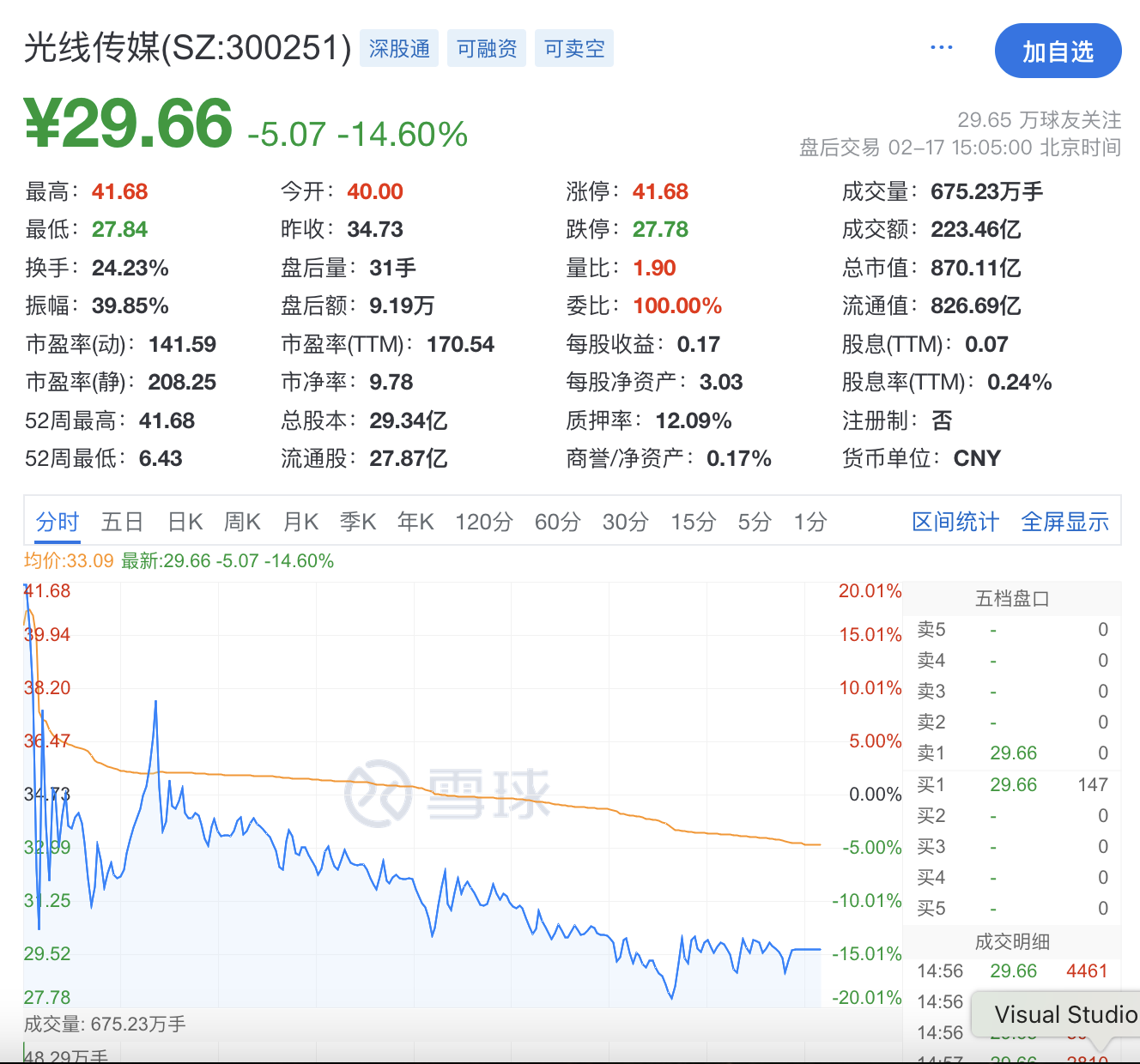Open the 周K chart tab
The width and height of the screenshot is (1140, 1064).
[242, 522]
